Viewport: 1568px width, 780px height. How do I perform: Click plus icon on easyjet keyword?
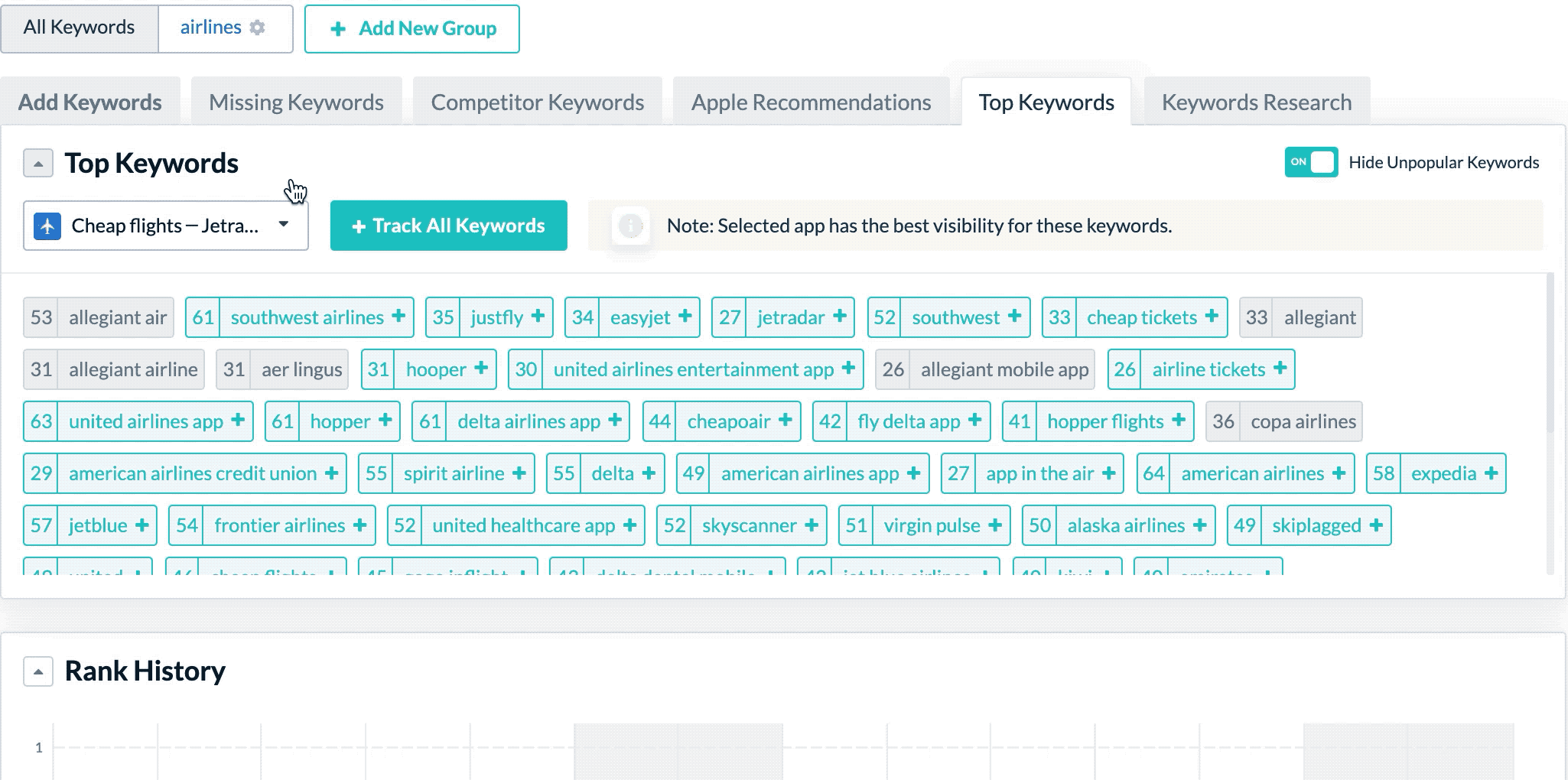pyautogui.click(x=685, y=317)
